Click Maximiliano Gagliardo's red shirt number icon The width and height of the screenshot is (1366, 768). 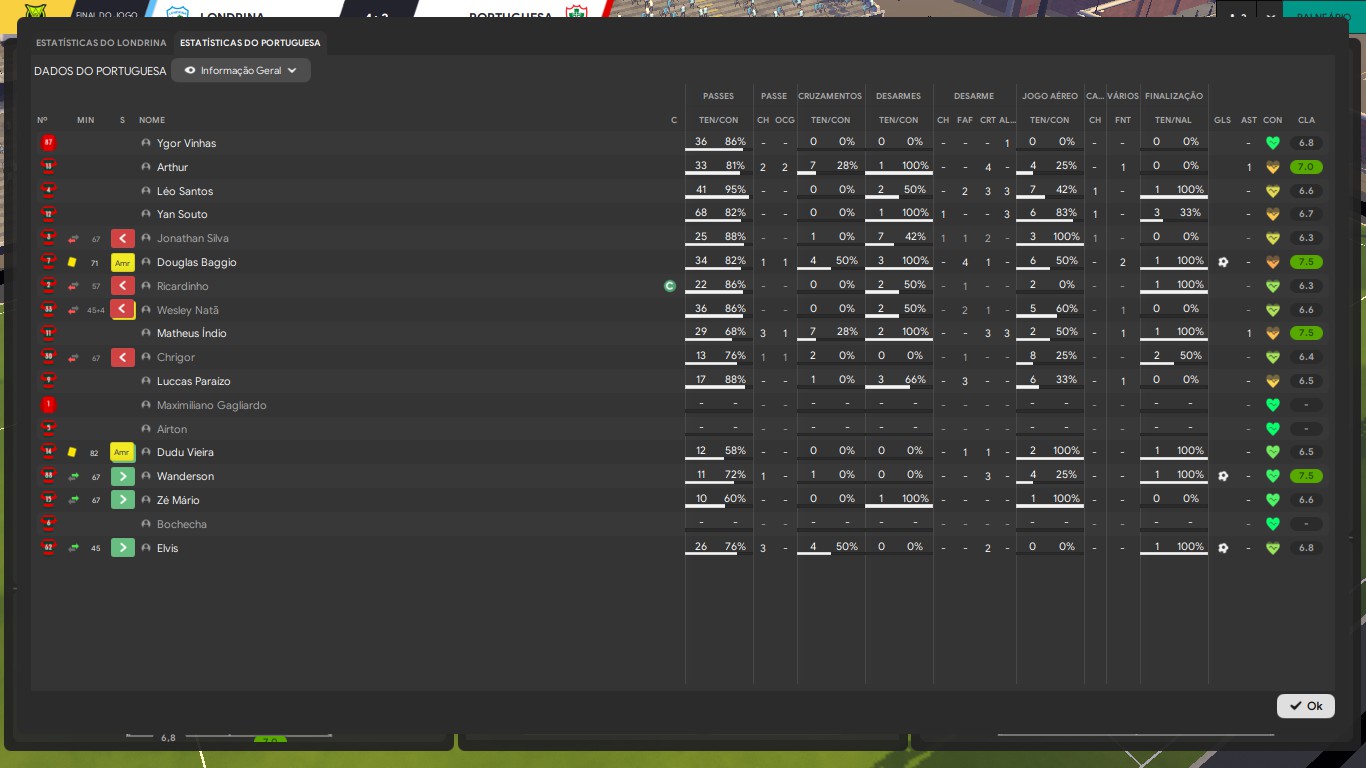coord(48,405)
